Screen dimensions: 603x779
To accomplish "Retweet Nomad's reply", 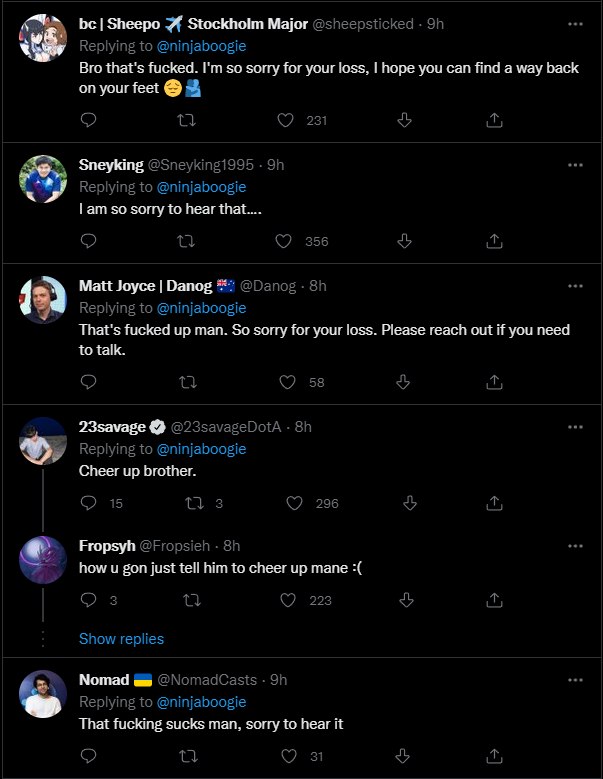I will 185,756.
